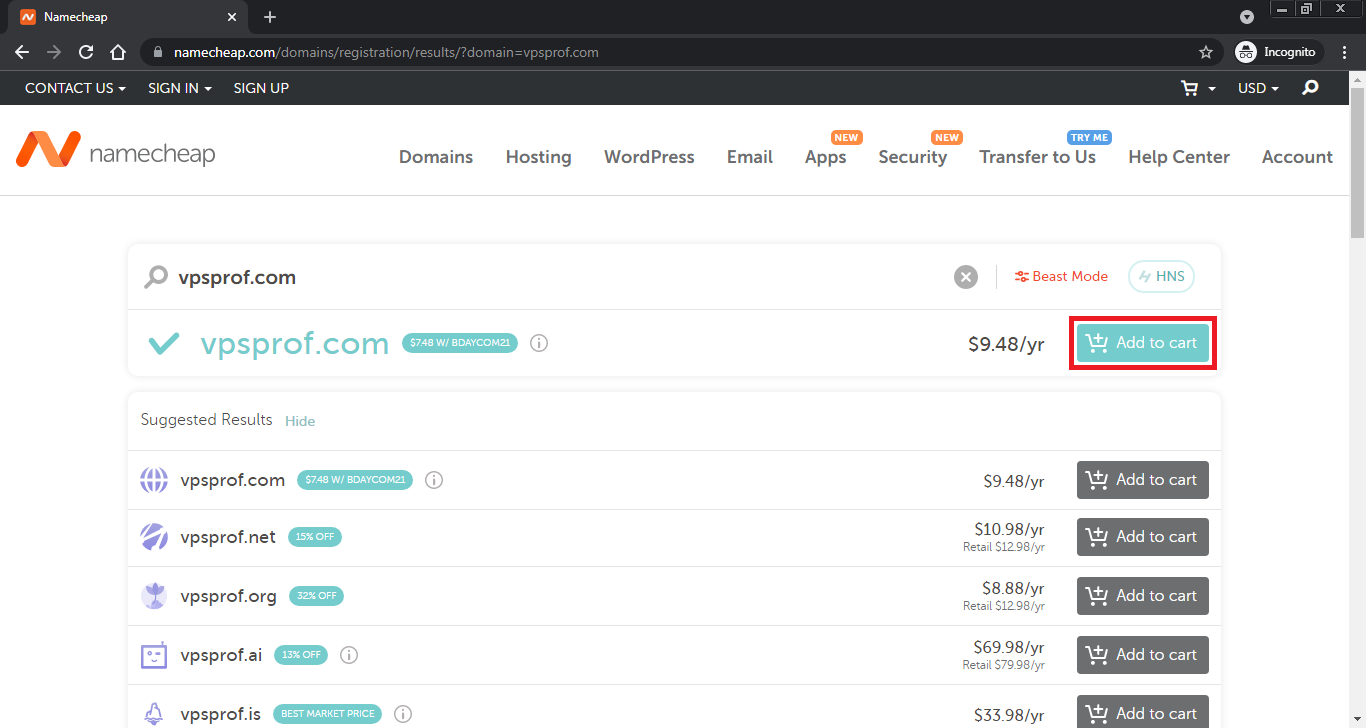Add vpsprof.org to cart
Viewport: 1366px width, 728px height.
pyautogui.click(x=1143, y=596)
